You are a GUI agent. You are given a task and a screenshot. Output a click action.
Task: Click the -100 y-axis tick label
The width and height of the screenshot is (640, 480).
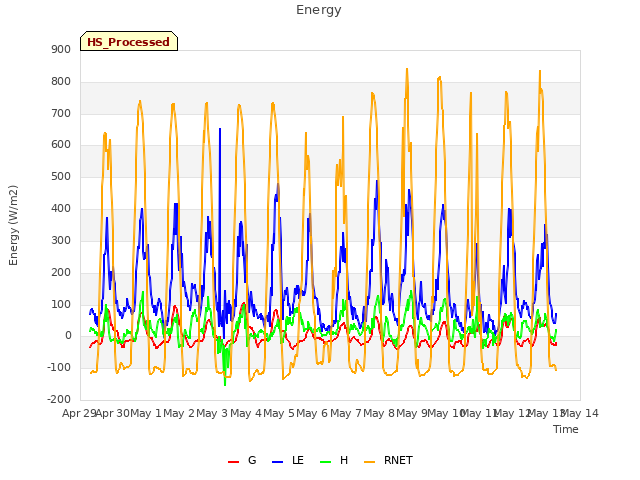59,367
